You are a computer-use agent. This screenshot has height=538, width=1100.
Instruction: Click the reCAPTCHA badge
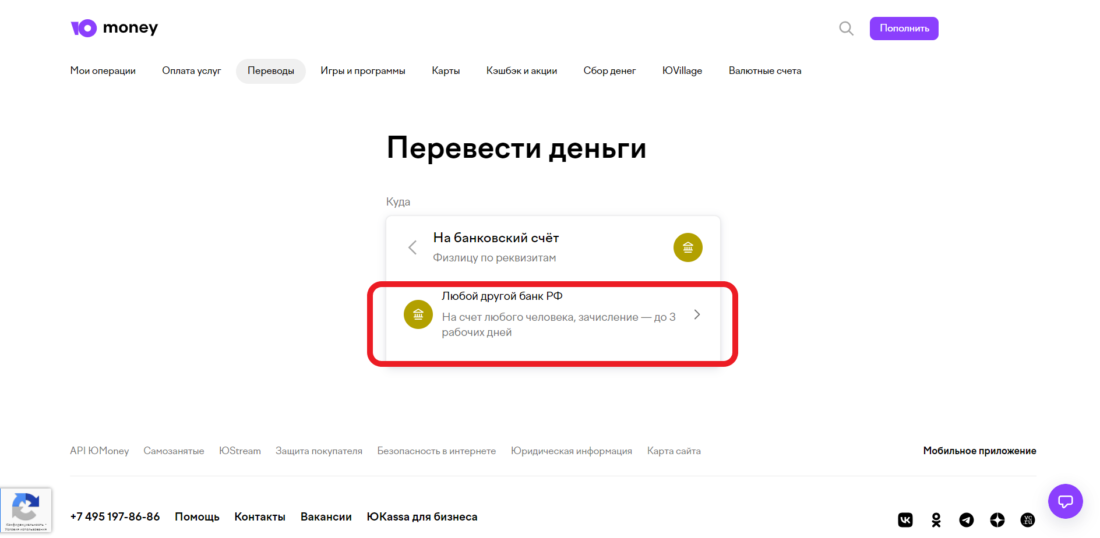(x=25, y=509)
